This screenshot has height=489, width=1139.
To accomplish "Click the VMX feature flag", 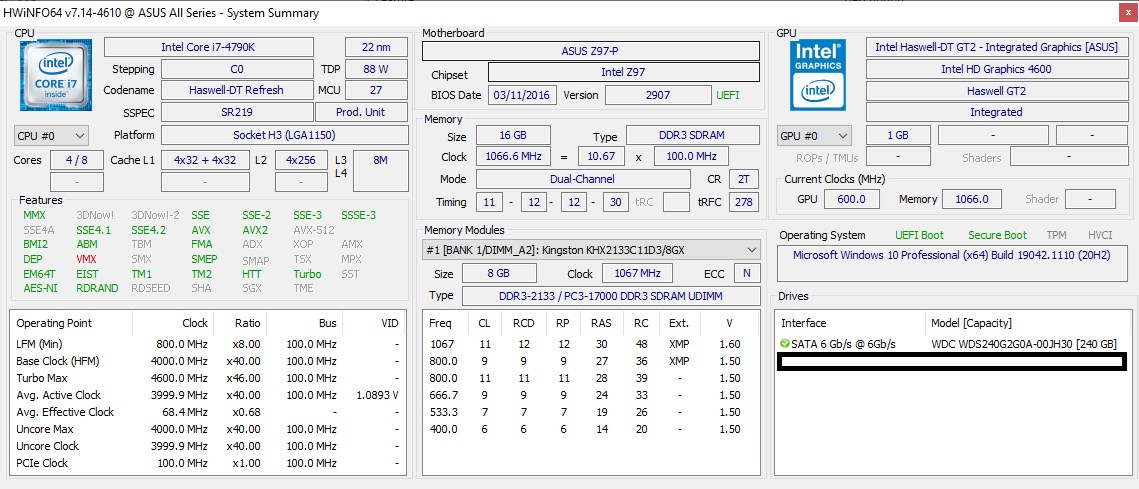I will coord(86,259).
